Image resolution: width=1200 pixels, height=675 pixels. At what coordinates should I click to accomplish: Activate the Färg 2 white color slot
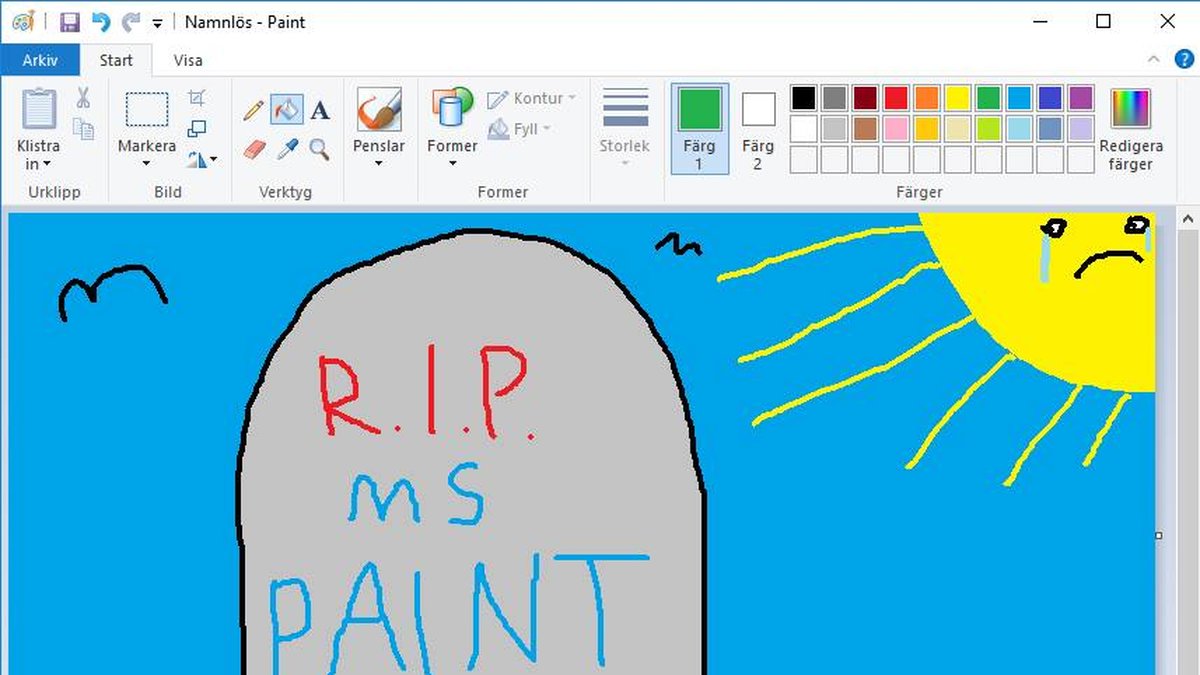tap(758, 128)
